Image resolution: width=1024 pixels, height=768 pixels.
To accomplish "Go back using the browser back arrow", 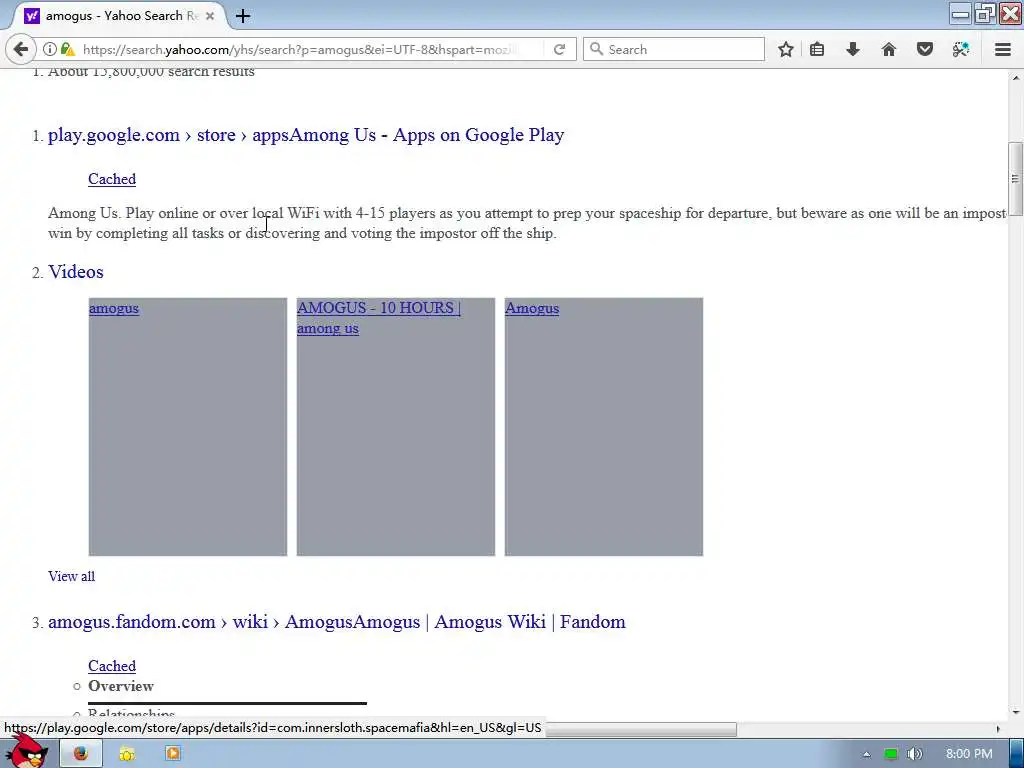I will pos(21,49).
